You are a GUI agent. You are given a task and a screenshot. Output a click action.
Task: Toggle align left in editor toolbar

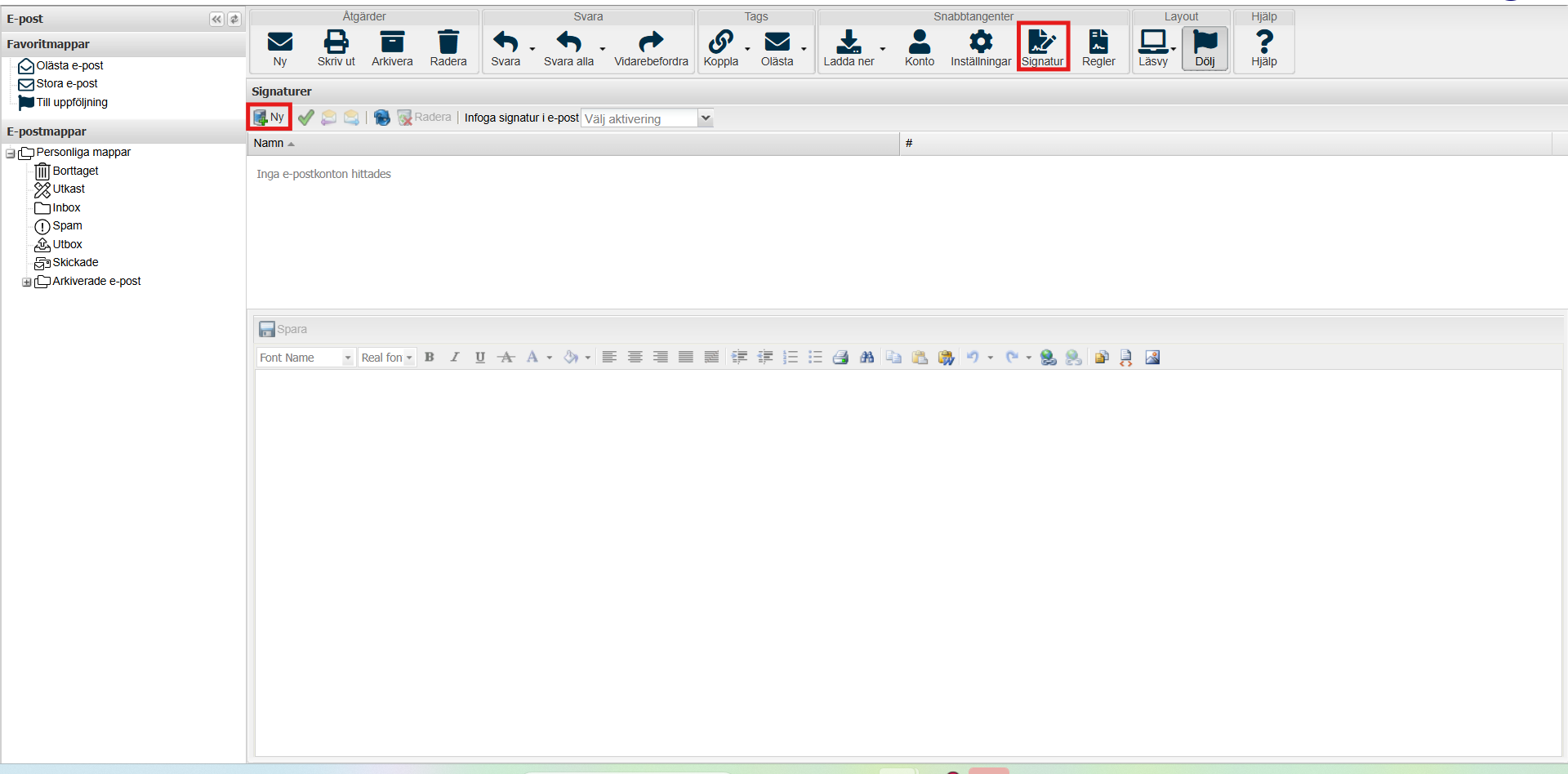609,358
